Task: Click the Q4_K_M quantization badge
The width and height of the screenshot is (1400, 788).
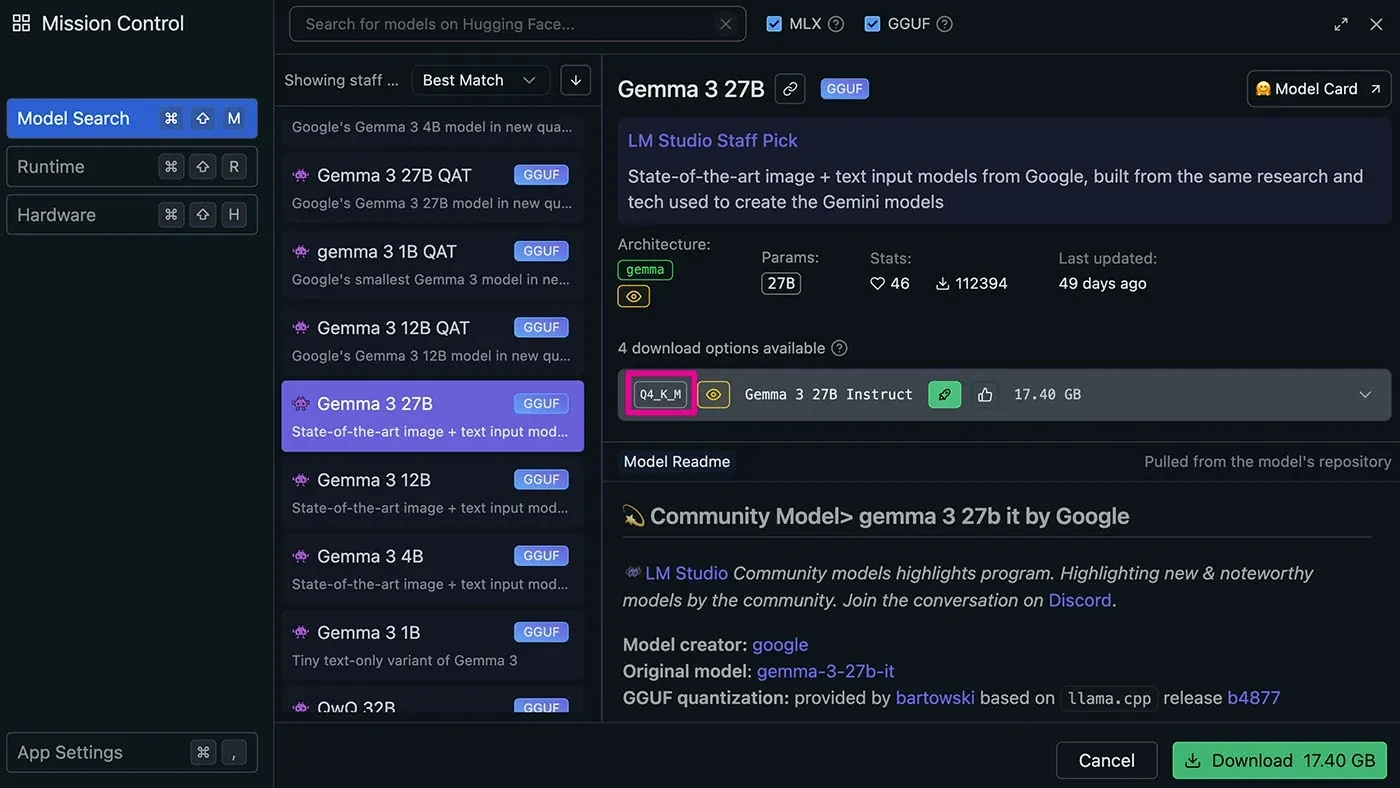Action: coord(660,395)
